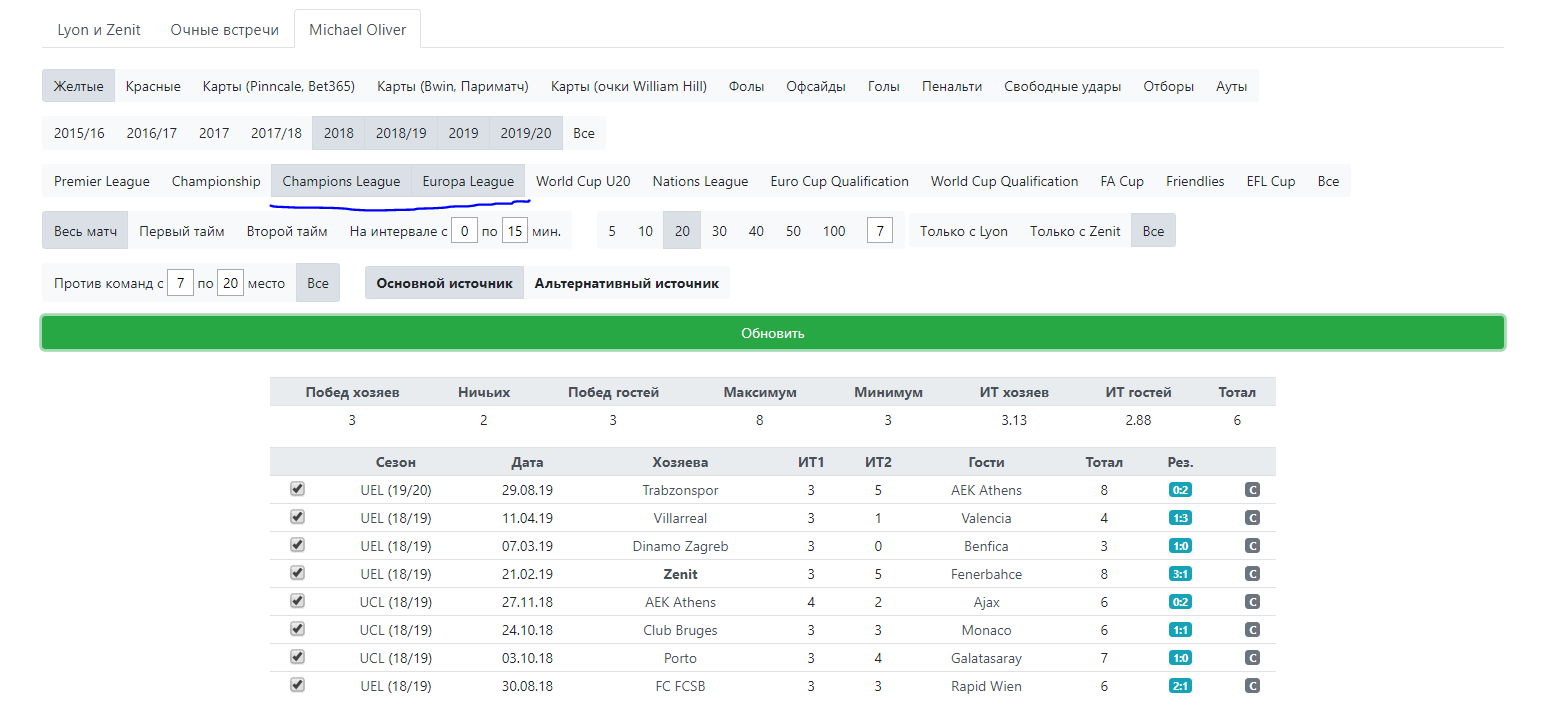Toggle the Premier League filter
Viewport: 1560px width, 707px height.
tap(102, 181)
